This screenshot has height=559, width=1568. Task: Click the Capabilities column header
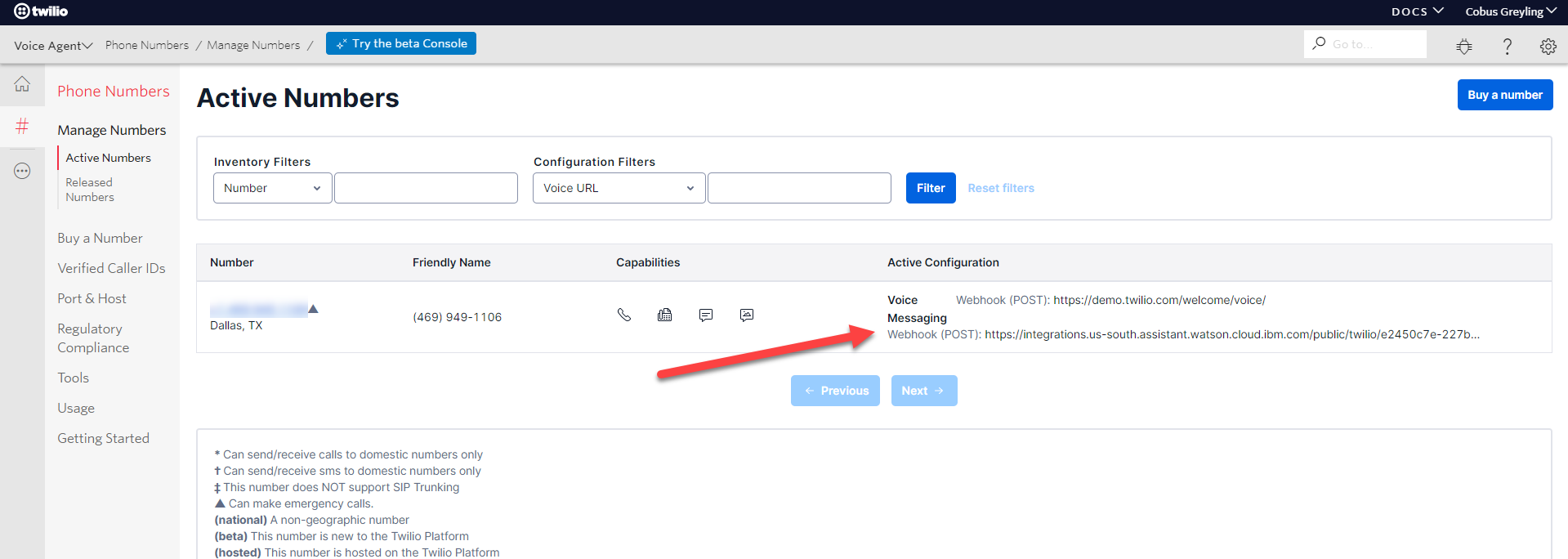click(648, 262)
